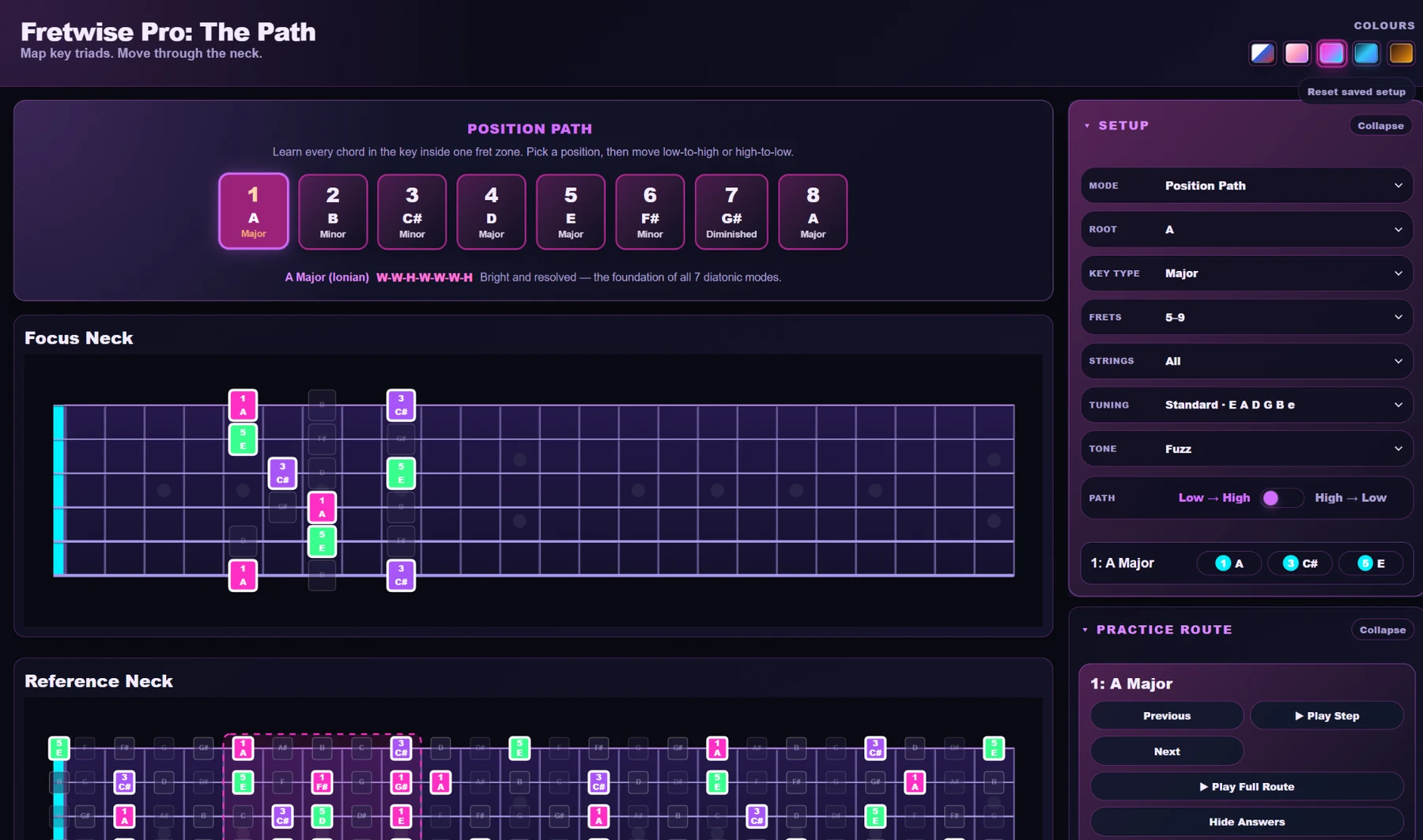Select the cyan-blue colour theme swatch
1423x840 pixels.
pyautogui.click(x=1366, y=53)
